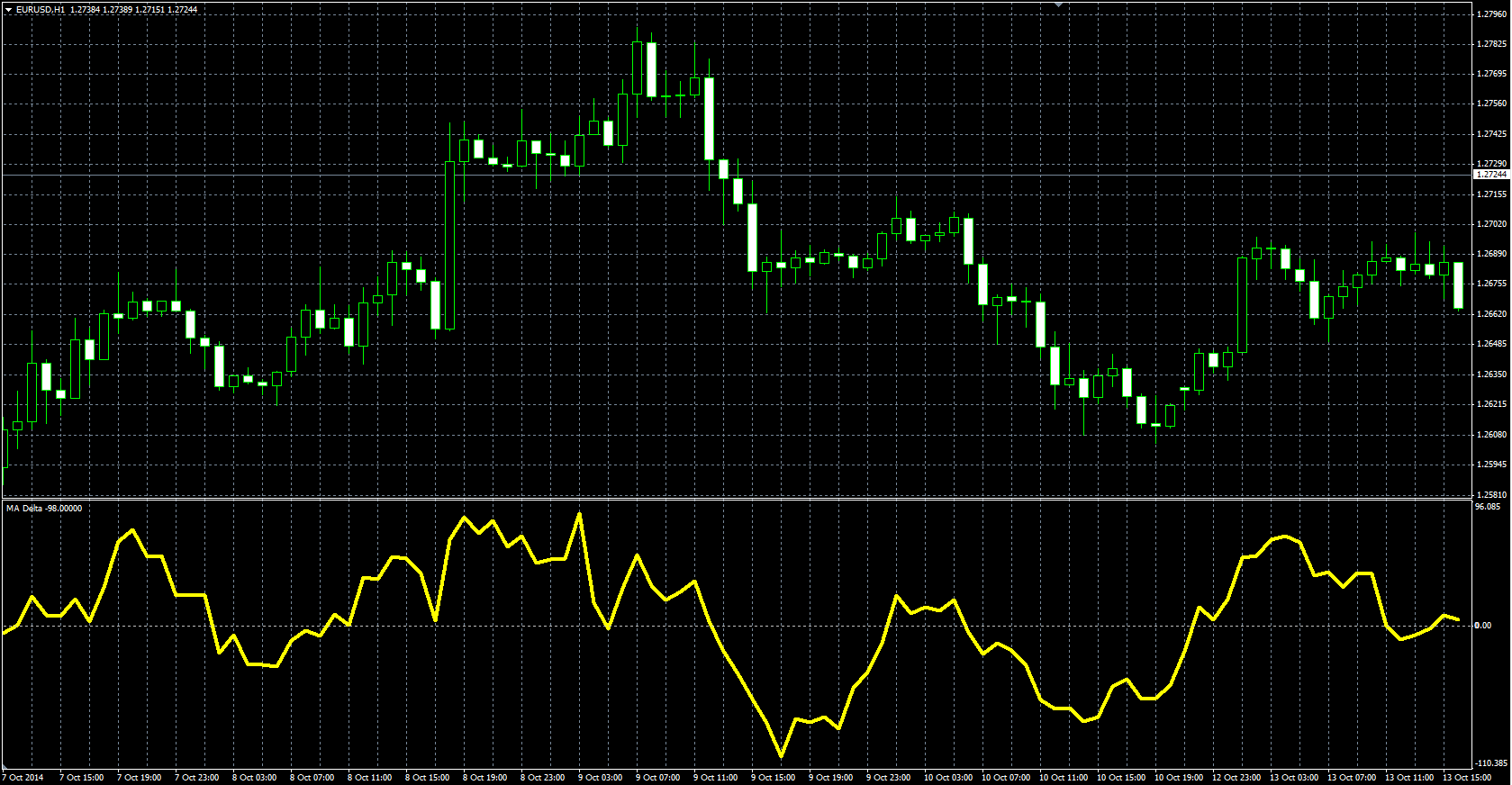
Task: Click the current price tag 1.27244
Action: pyautogui.click(x=1491, y=175)
